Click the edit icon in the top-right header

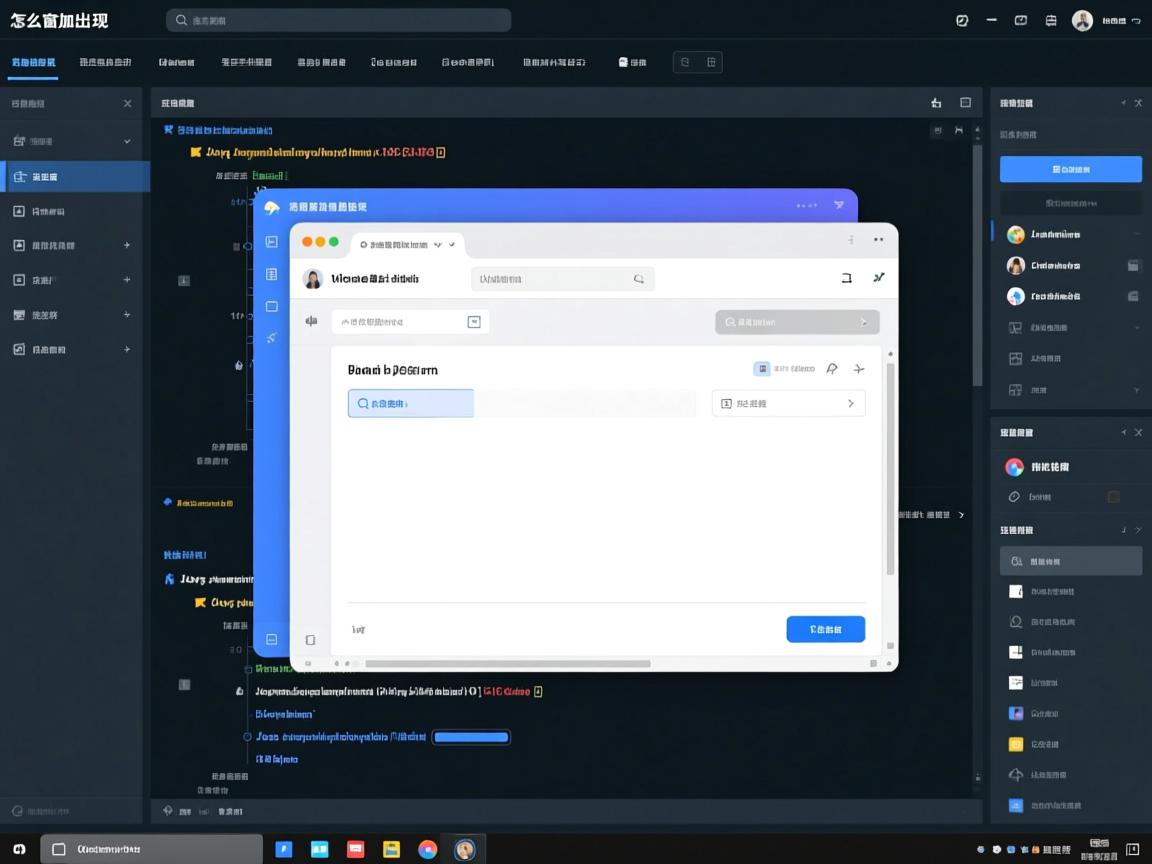pyautogui.click(x=962, y=20)
